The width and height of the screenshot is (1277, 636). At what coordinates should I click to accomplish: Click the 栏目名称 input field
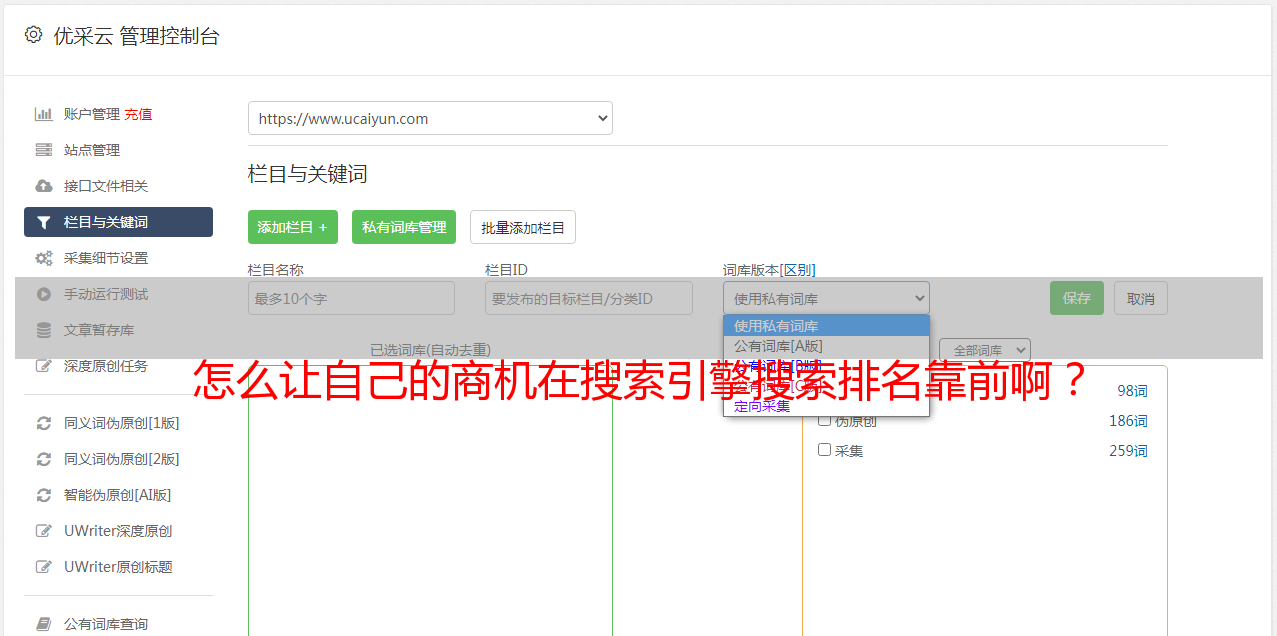click(x=351, y=298)
